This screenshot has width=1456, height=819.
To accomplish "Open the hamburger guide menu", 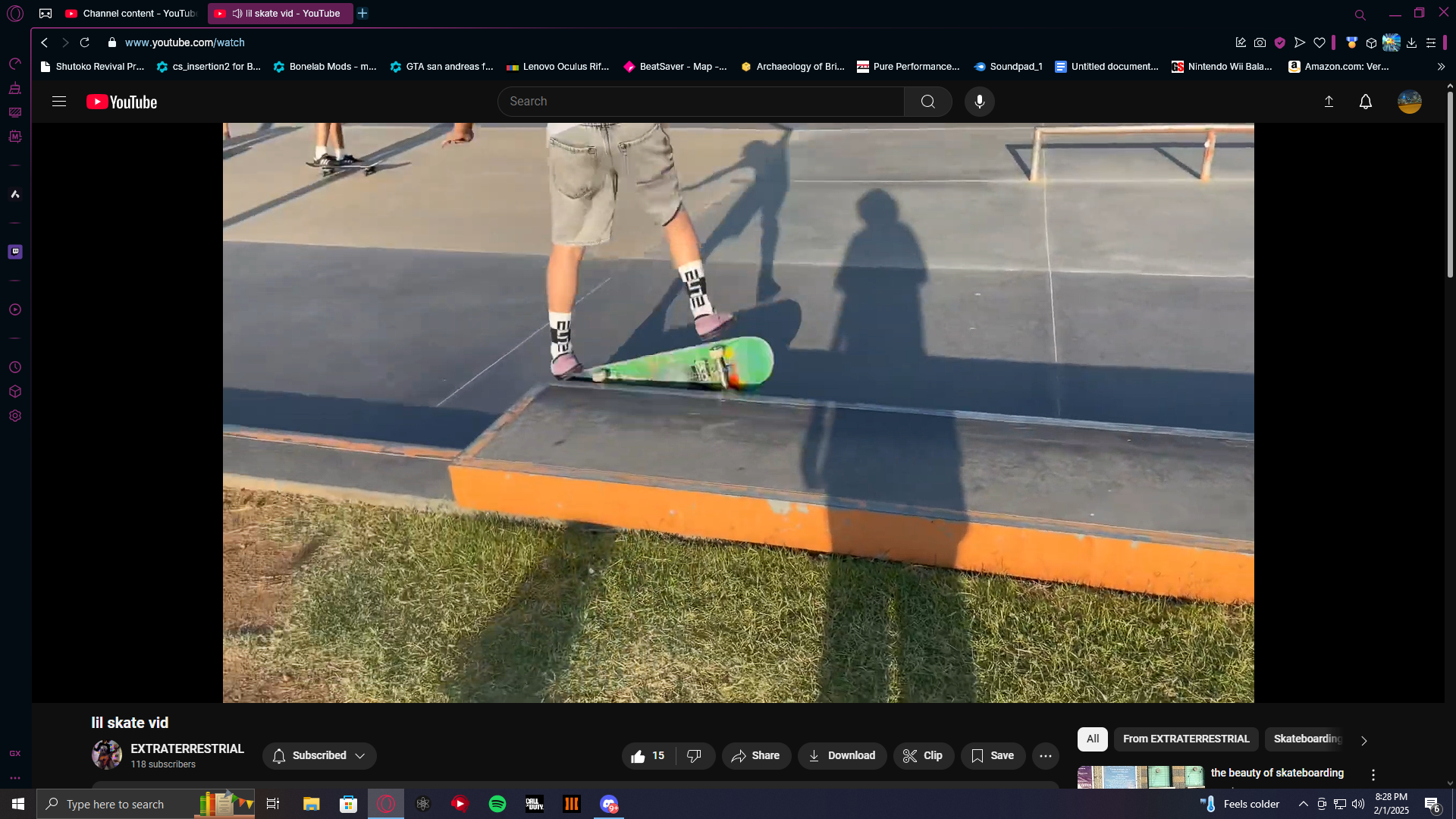I will pos(59,102).
